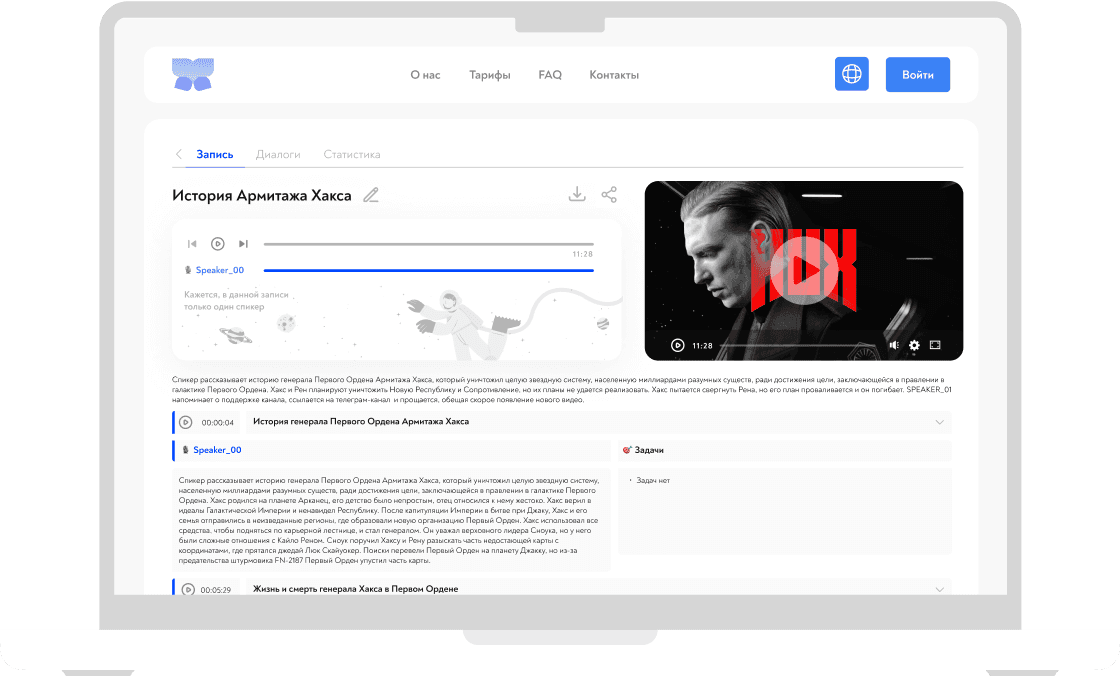Click the Speaker_00 blue timeline bar
The height and width of the screenshot is (676, 1120).
[428, 270]
